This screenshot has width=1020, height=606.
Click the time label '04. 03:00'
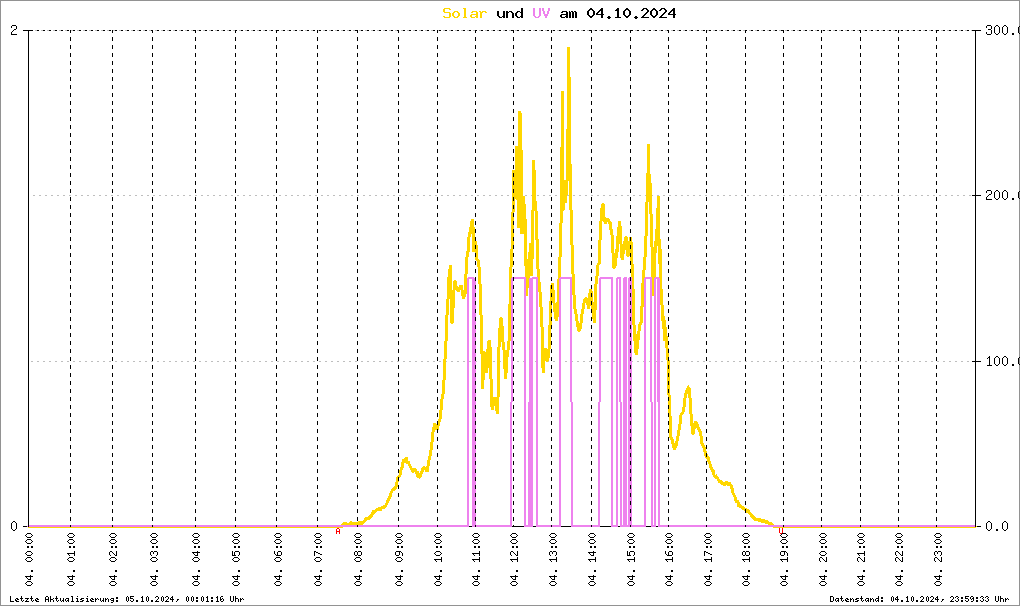coord(154,560)
